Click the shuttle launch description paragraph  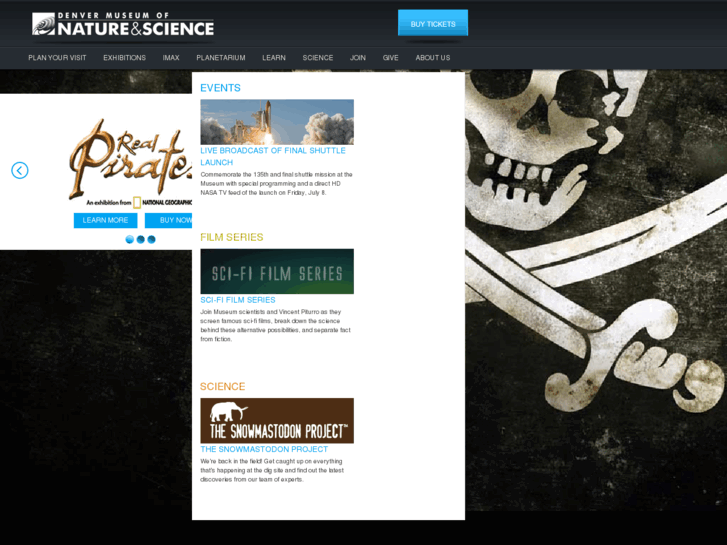pyautogui.click(x=276, y=184)
